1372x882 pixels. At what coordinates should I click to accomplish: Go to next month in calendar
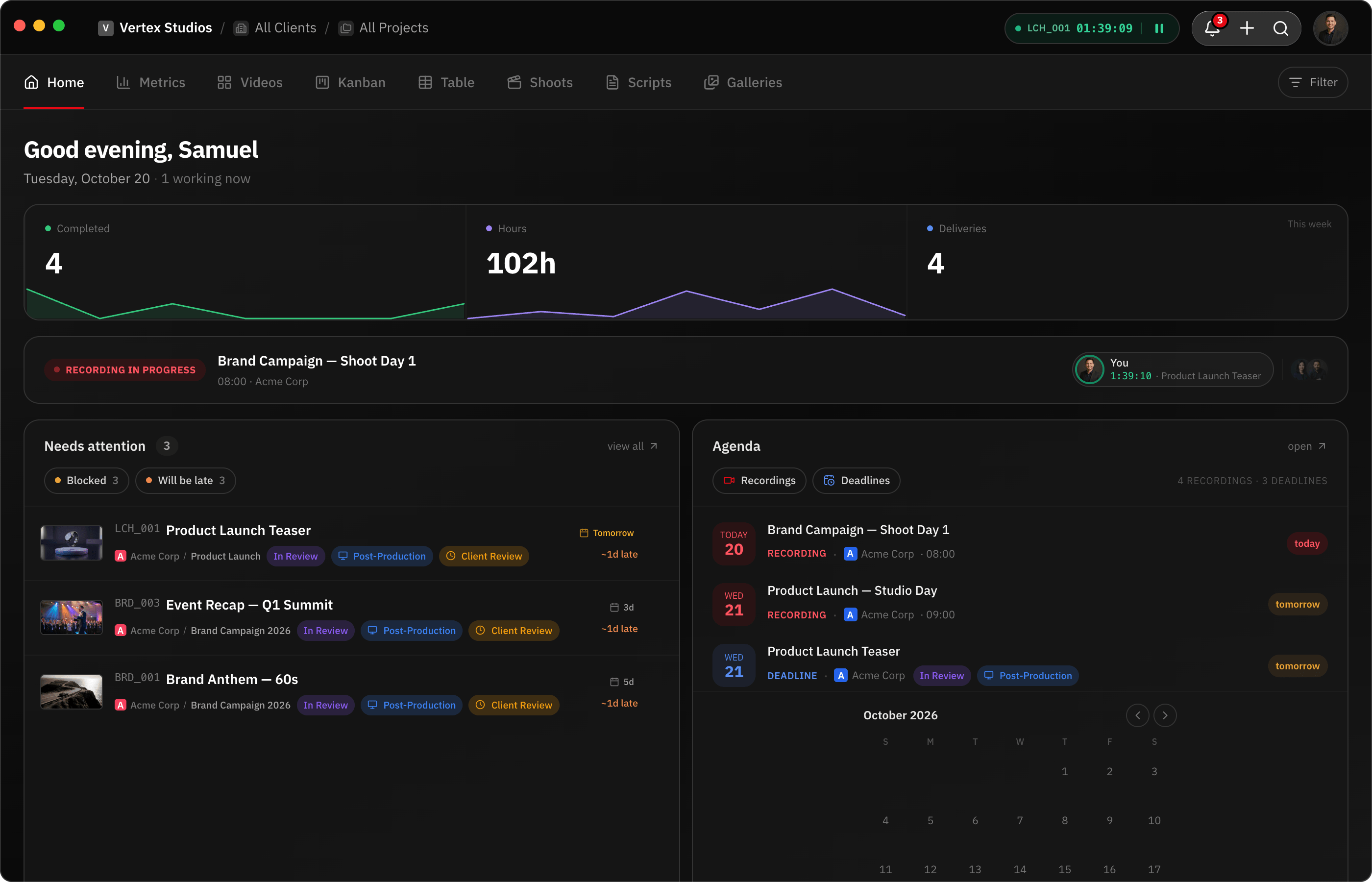click(x=1165, y=715)
